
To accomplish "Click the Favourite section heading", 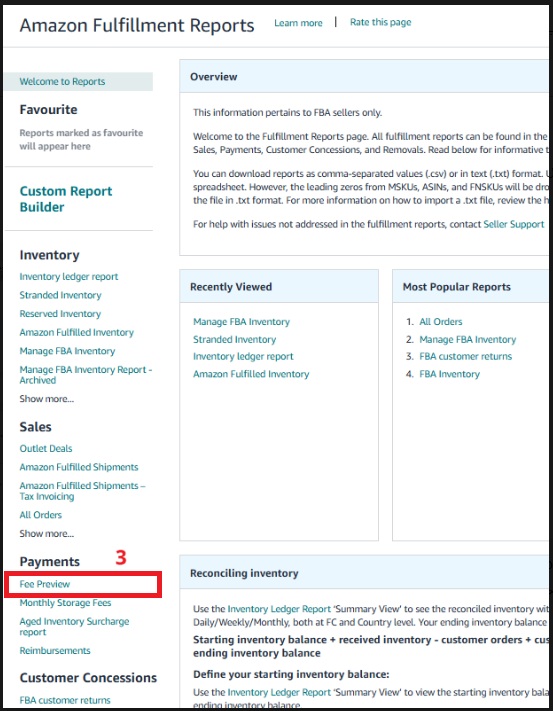I will tap(48, 110).
